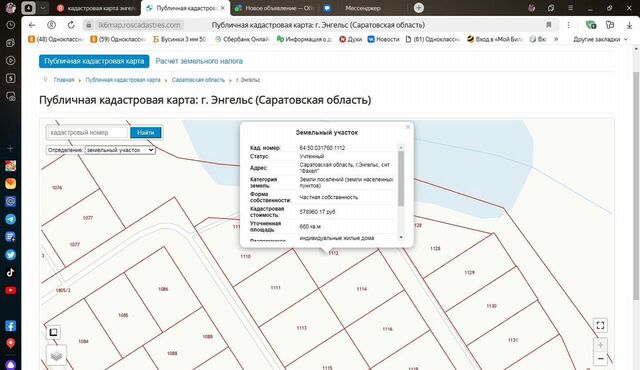Zoom out the cadastral map
640x370 pixels.
tap(600, 359)
